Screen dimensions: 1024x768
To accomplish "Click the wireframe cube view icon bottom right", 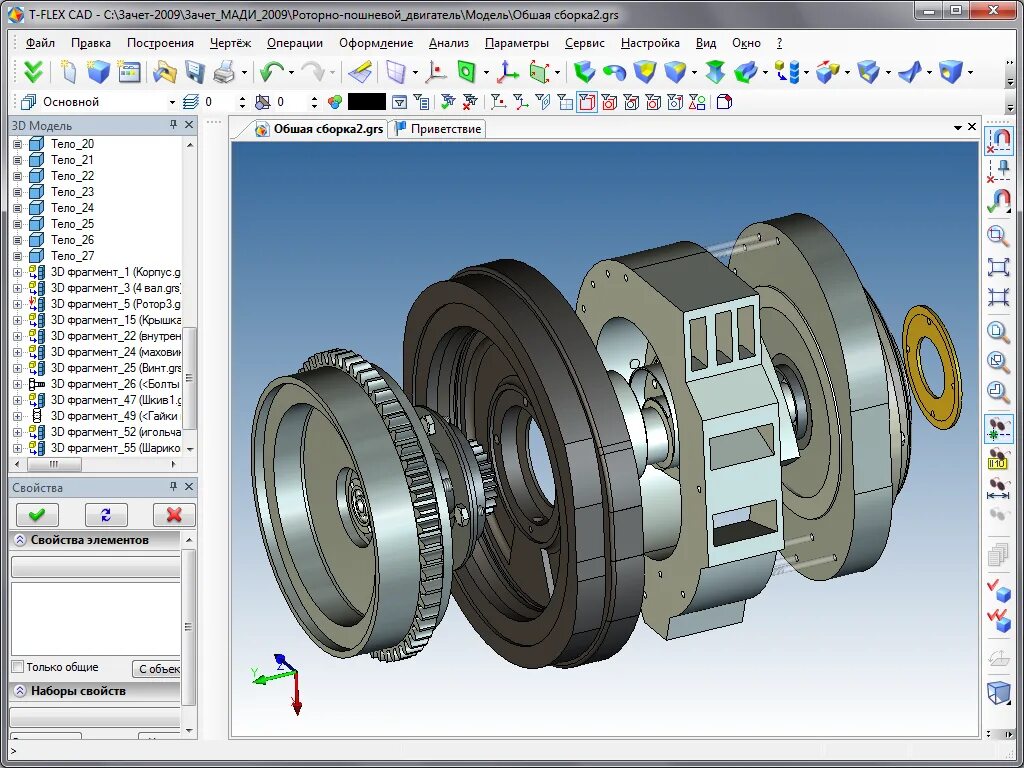I will click(x=999, y=692).
